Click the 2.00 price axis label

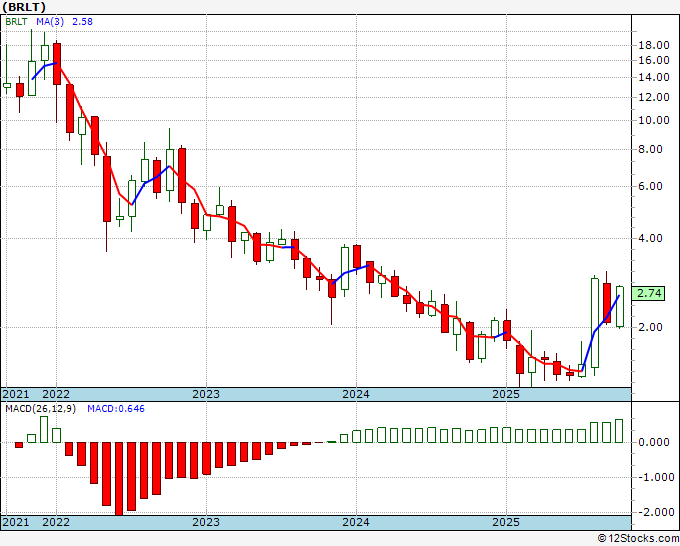tap(651, 327)
